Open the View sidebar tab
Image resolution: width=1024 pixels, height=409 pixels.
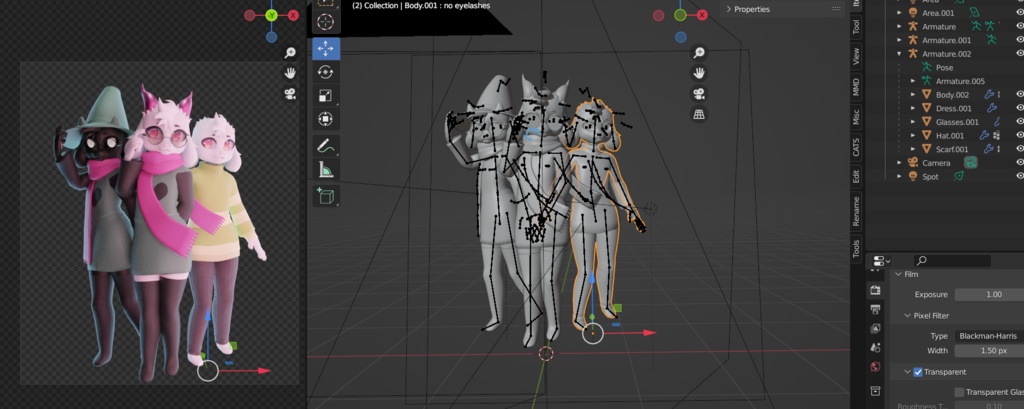tap(856, 56)
